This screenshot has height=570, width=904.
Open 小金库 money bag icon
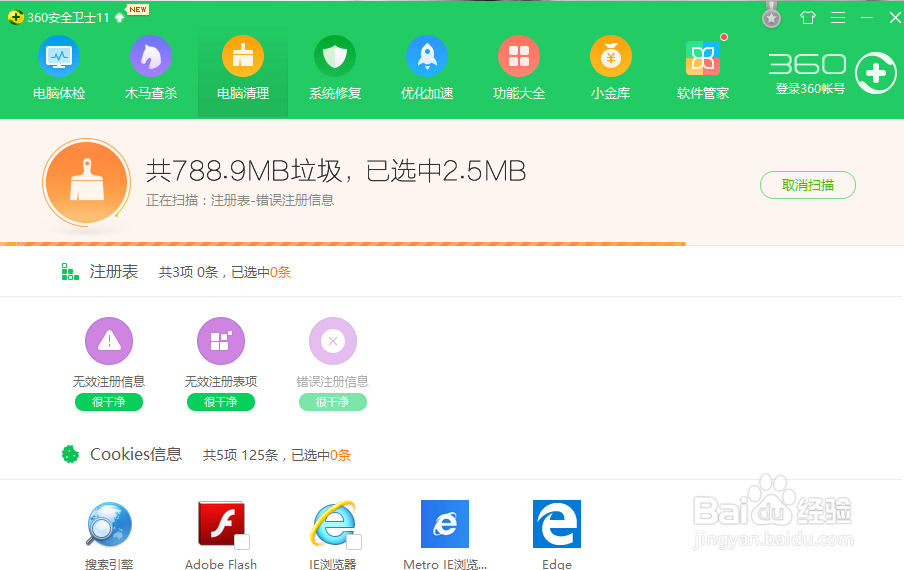coord(611,56)
